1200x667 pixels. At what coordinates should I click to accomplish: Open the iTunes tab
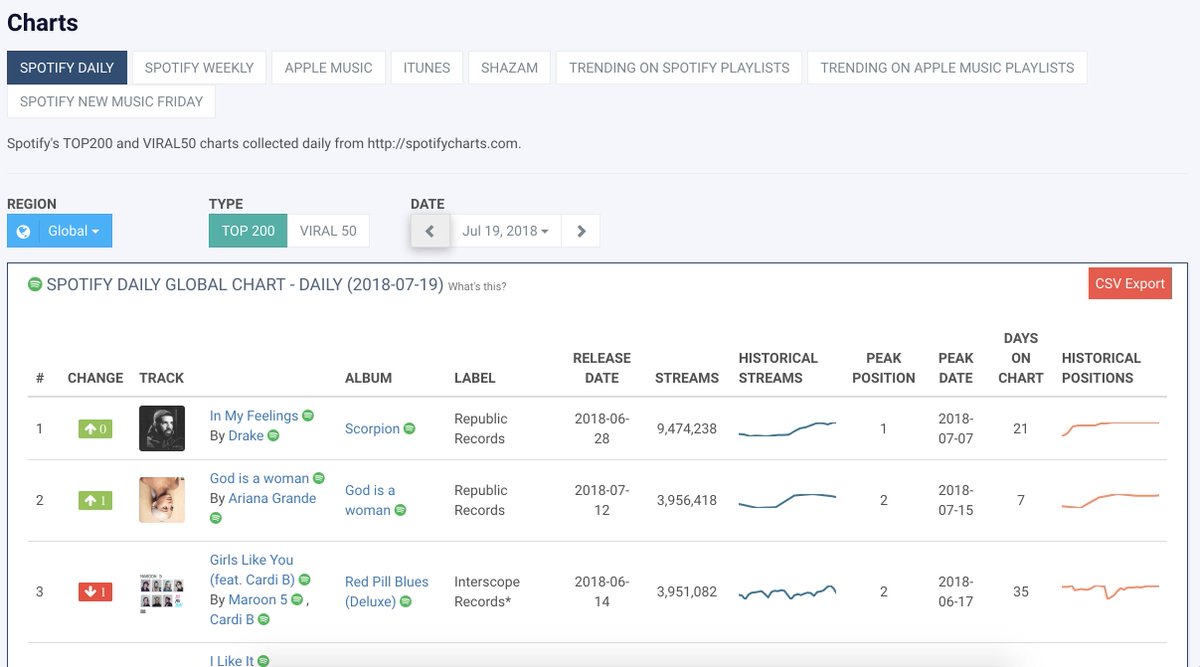(427, 68)
